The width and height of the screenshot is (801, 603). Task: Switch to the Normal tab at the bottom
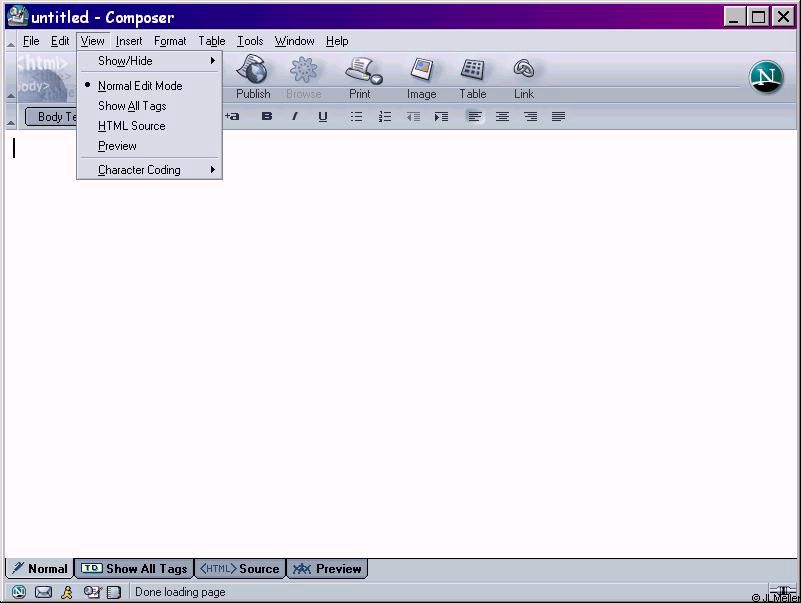tap(40, 568)
